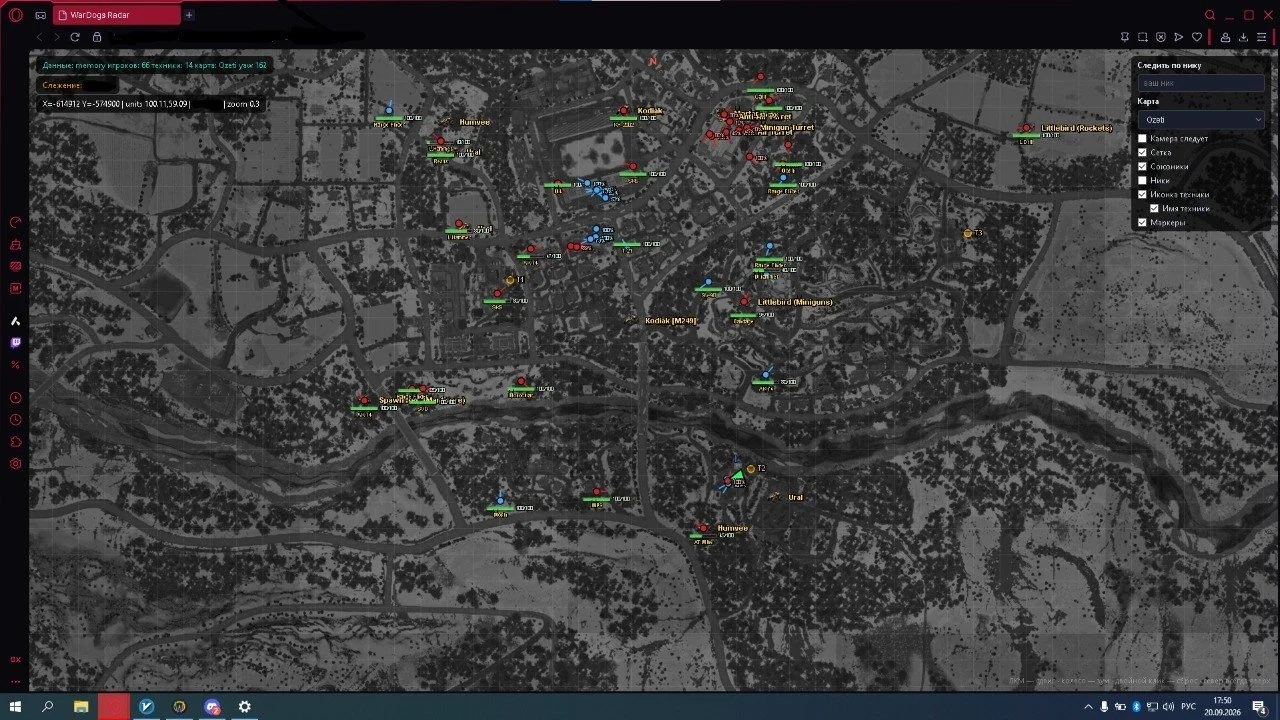Select the T3 orange map marker
This screenshot has height=720, width=1280.
click(968, 233)
